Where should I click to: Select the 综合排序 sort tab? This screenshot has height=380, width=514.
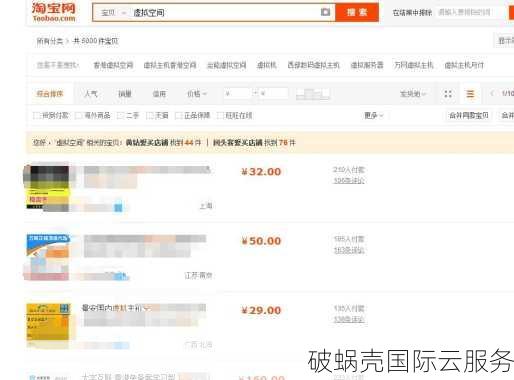click(50, 94)
